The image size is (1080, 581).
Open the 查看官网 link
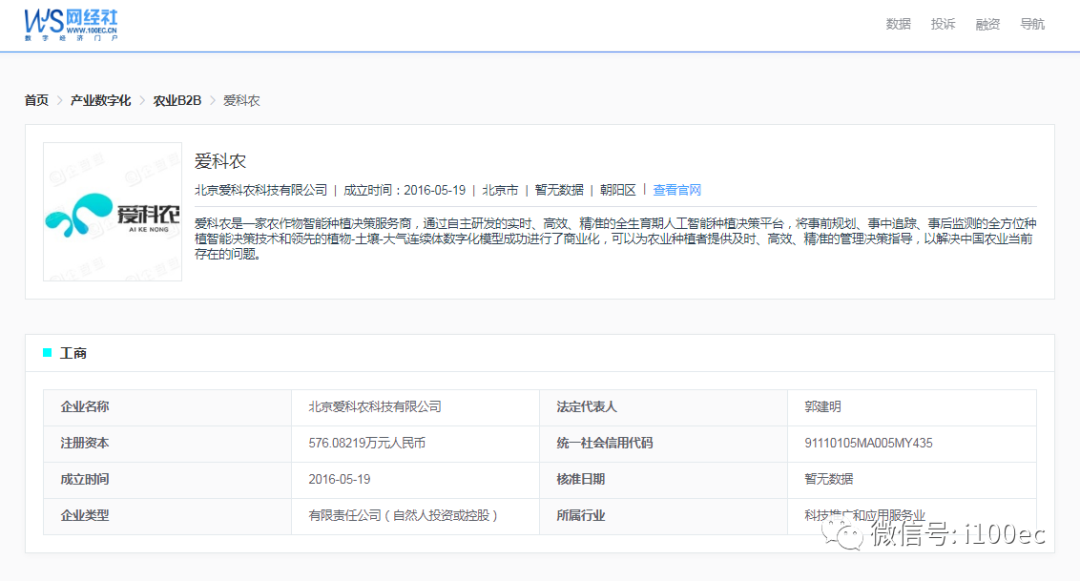677,190
